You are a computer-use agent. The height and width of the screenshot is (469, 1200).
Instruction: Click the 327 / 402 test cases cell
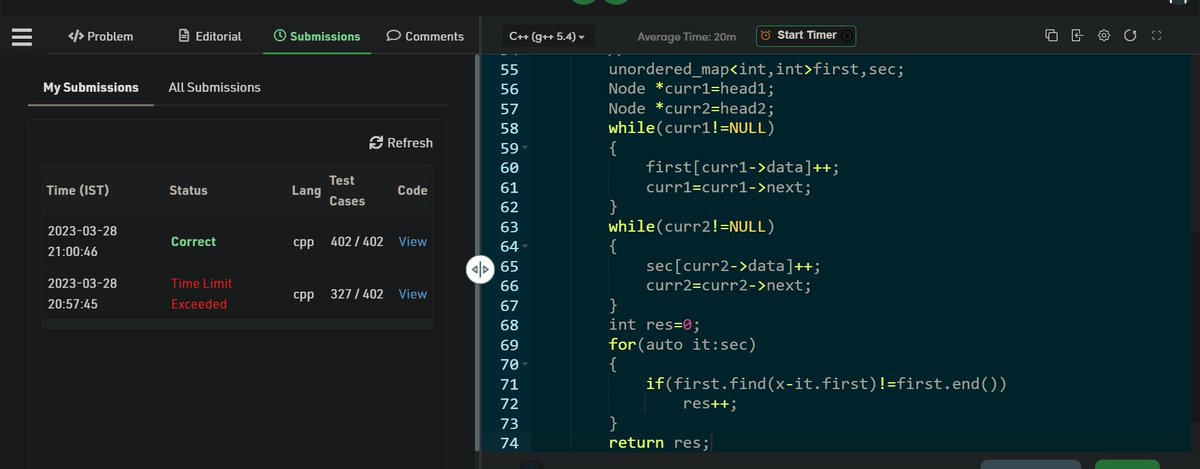(357, 294)
